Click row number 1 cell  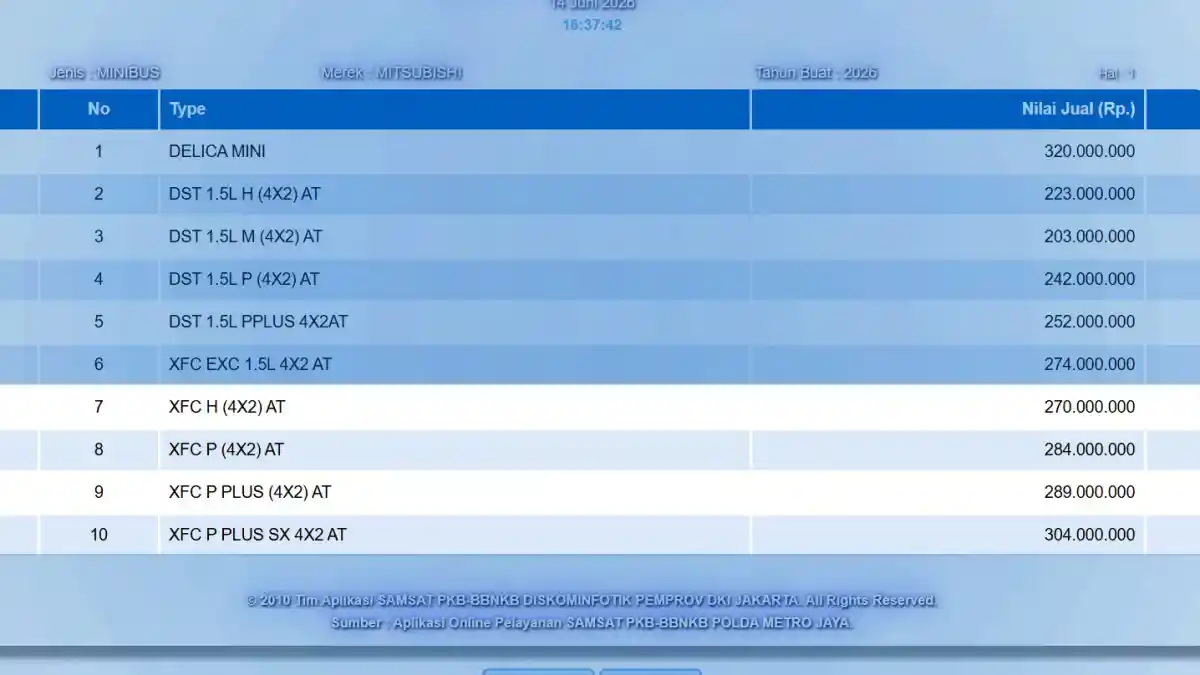click(99, 152)
